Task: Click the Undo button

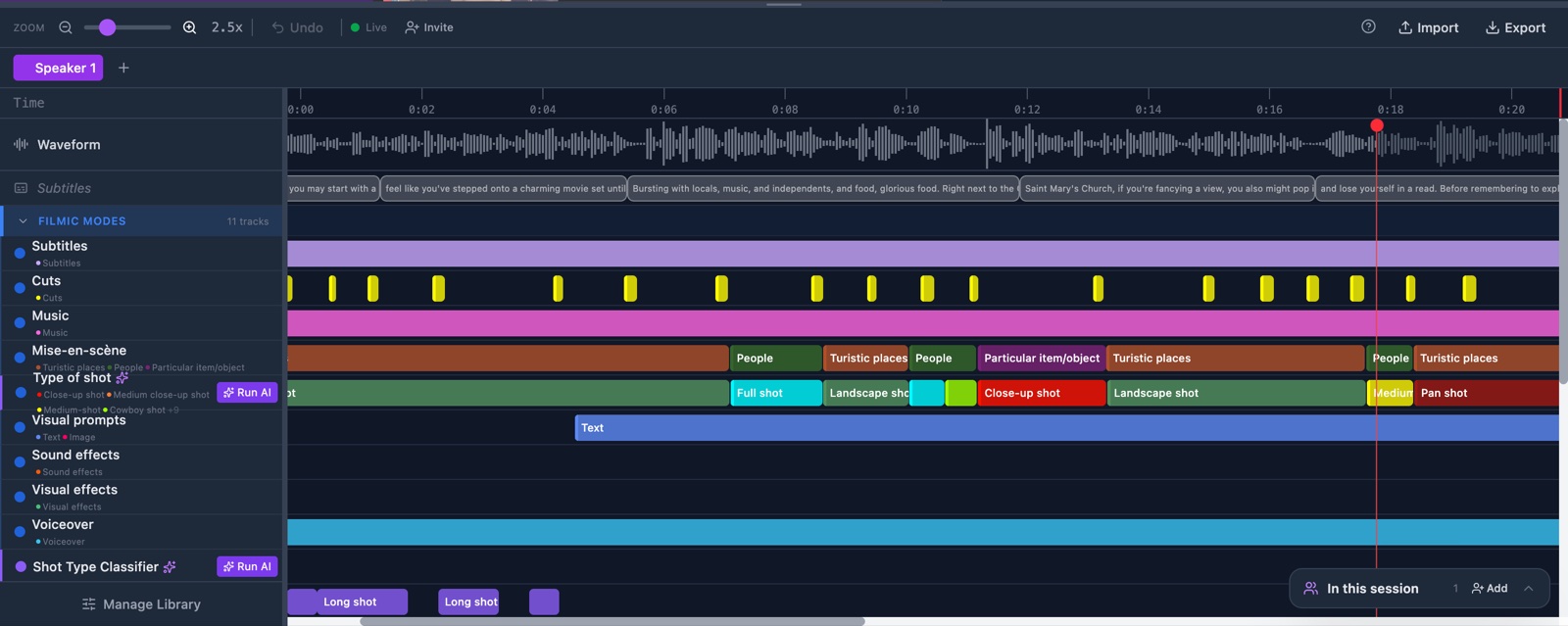Action: pos(298,27)
